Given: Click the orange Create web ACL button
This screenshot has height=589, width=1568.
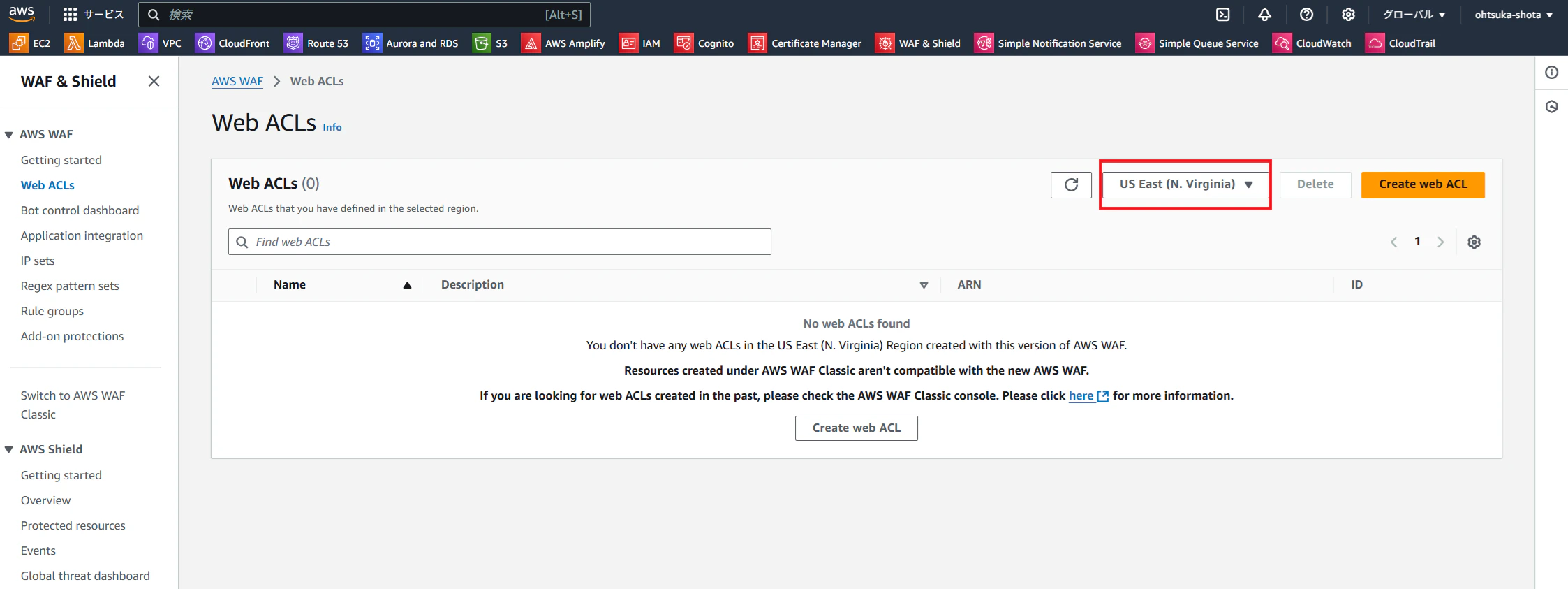Looking at the screenshot, I should 1423,184.
